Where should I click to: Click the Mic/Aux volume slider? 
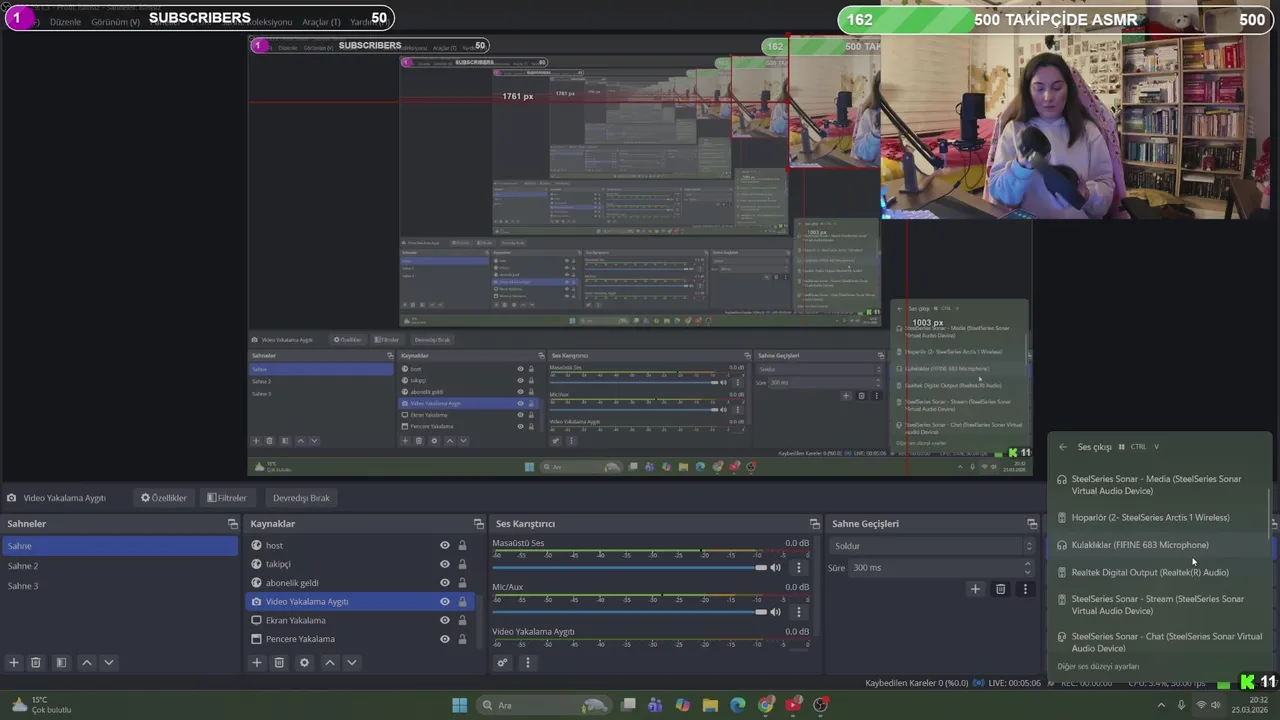click(x=628, y=611)
